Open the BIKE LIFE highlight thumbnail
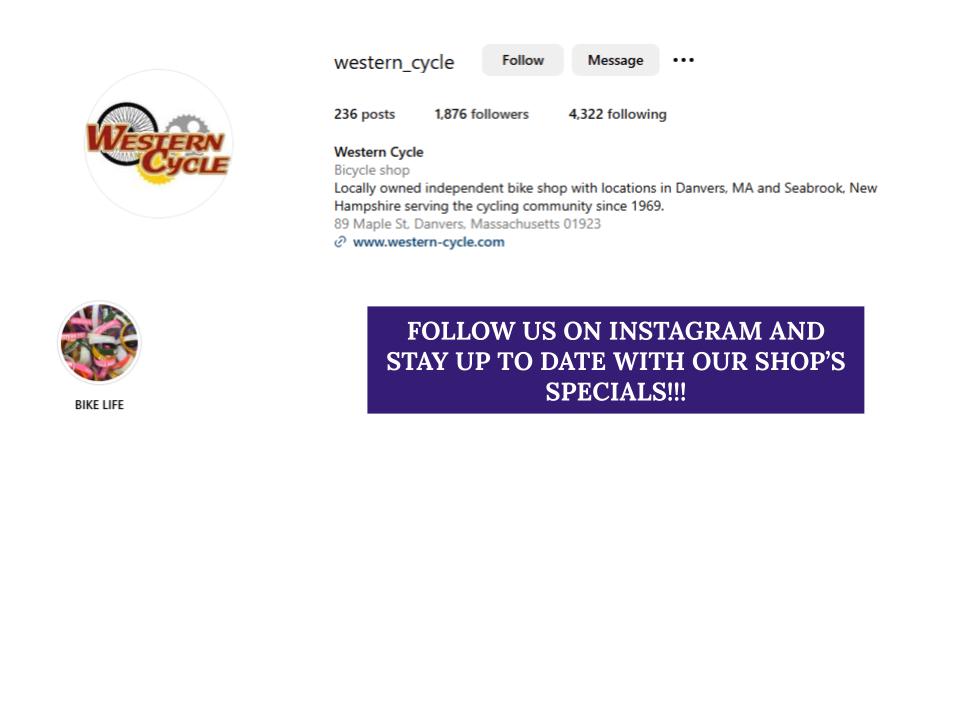The image size is (960, 720). pos(99,343)
